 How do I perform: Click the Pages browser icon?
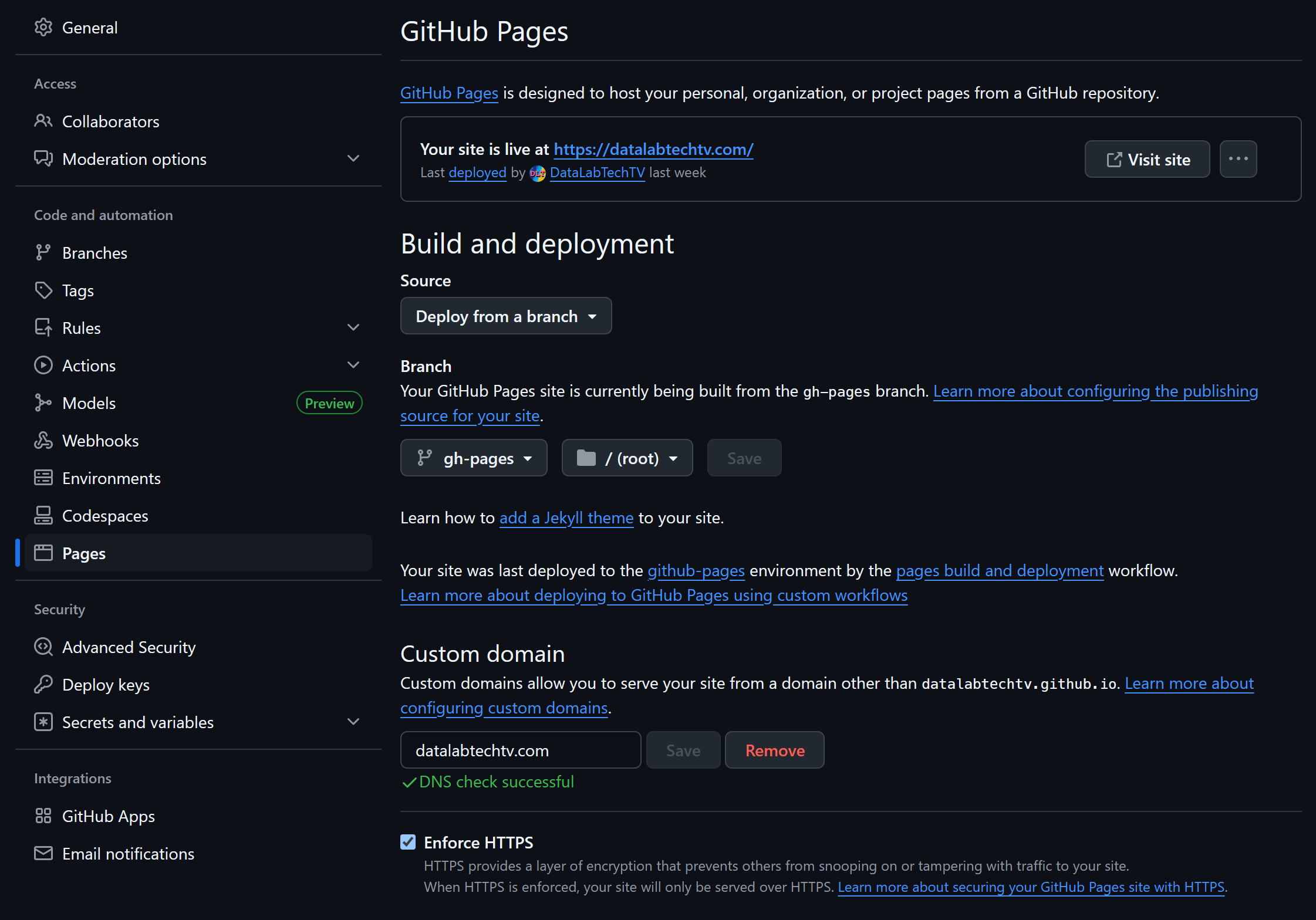pos(43,553)
